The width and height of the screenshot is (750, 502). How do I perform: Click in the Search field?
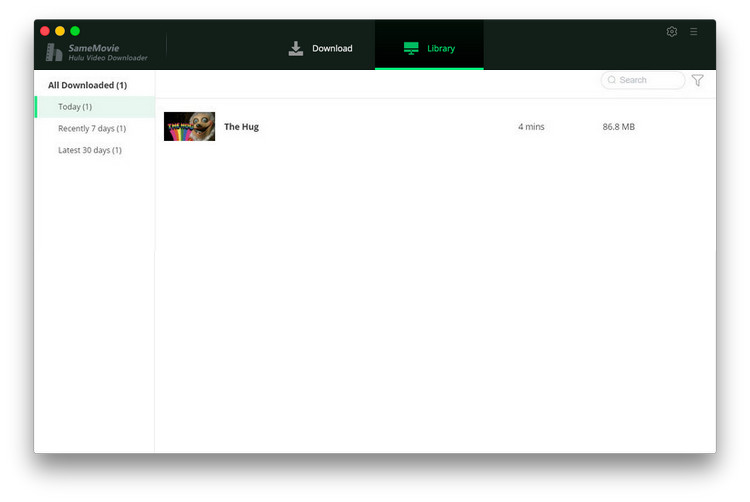coord(642,80)
